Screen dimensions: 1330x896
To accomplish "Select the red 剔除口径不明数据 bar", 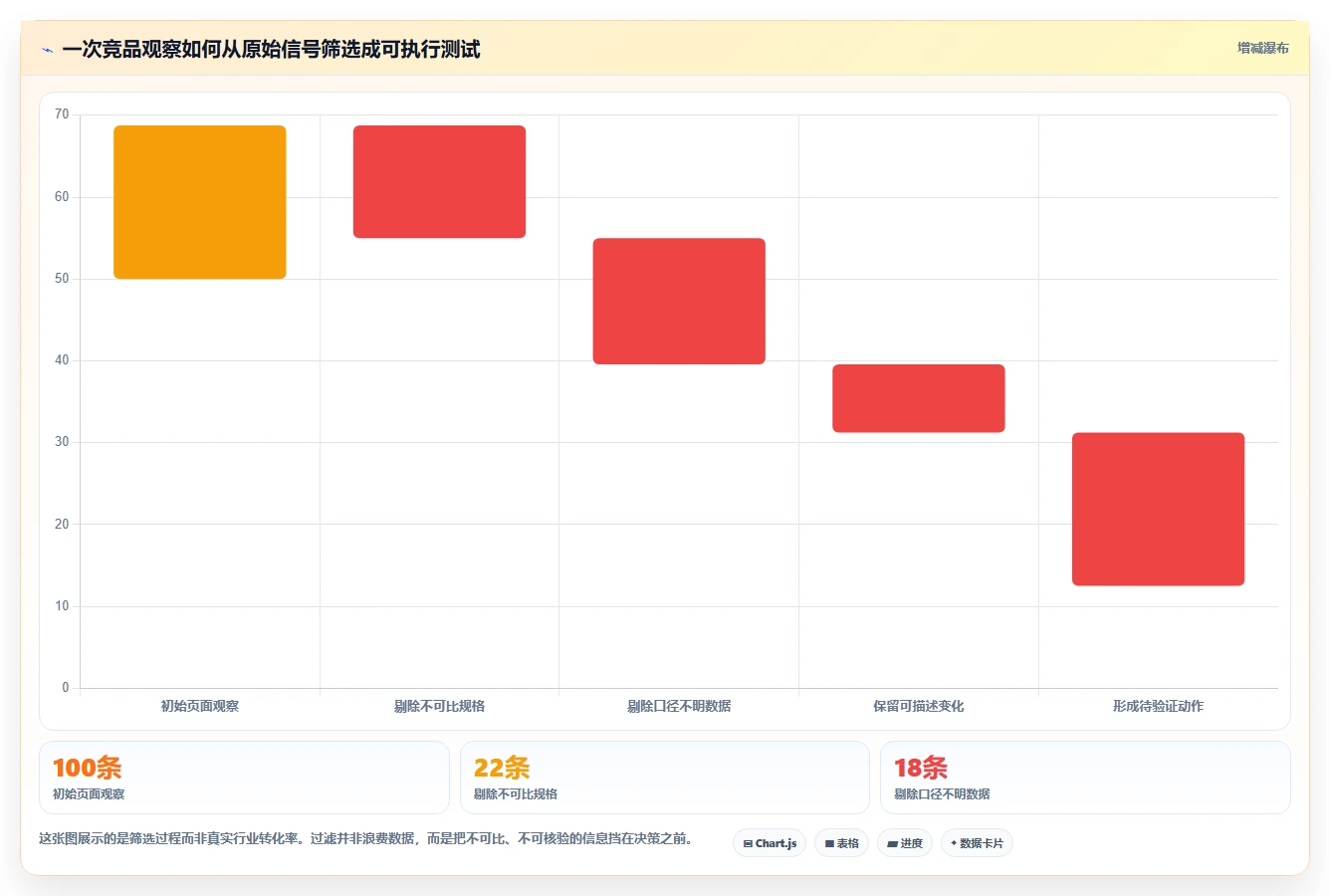I will [x=679, y=301].
